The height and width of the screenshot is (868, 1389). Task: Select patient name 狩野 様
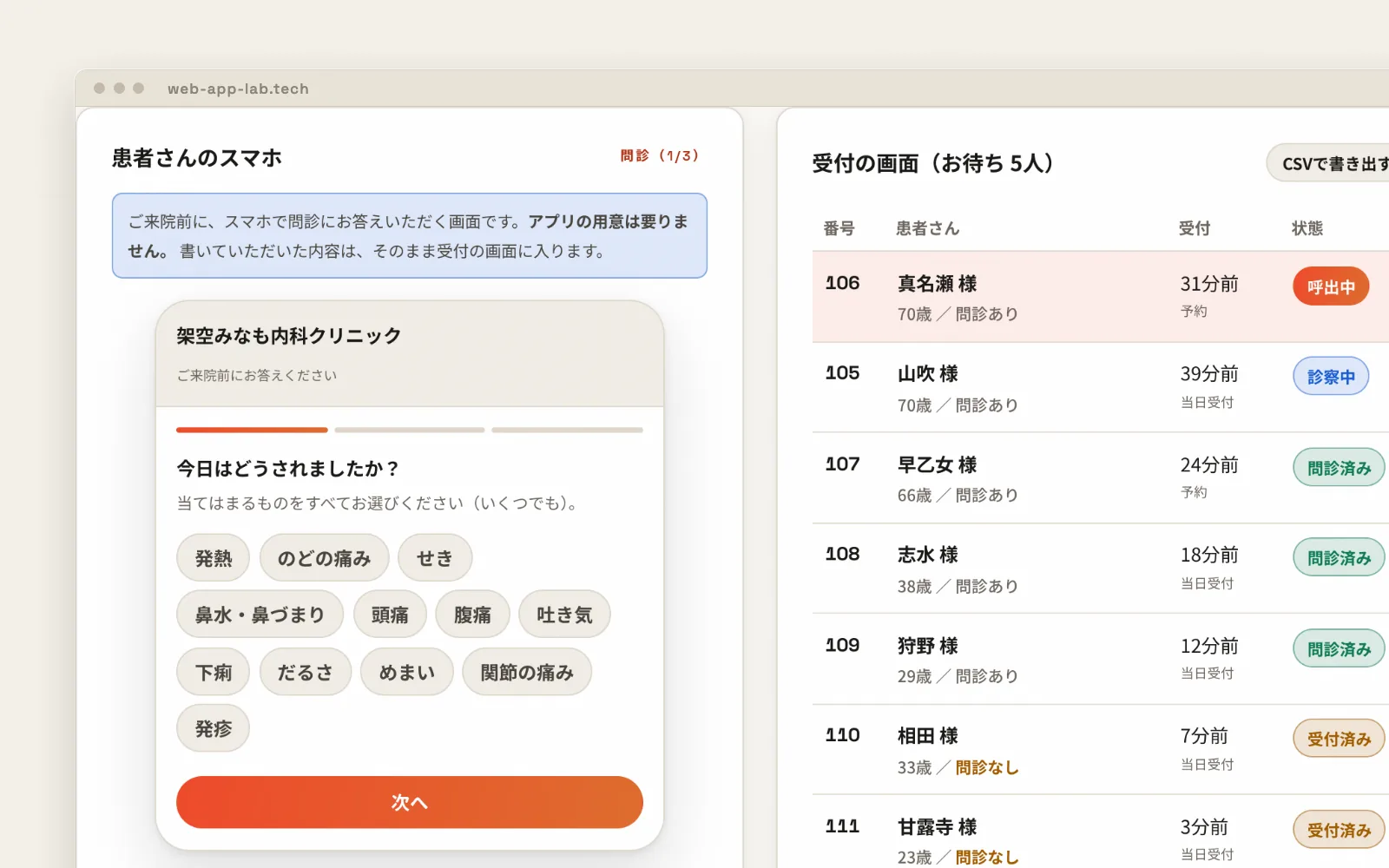point(927,646)
